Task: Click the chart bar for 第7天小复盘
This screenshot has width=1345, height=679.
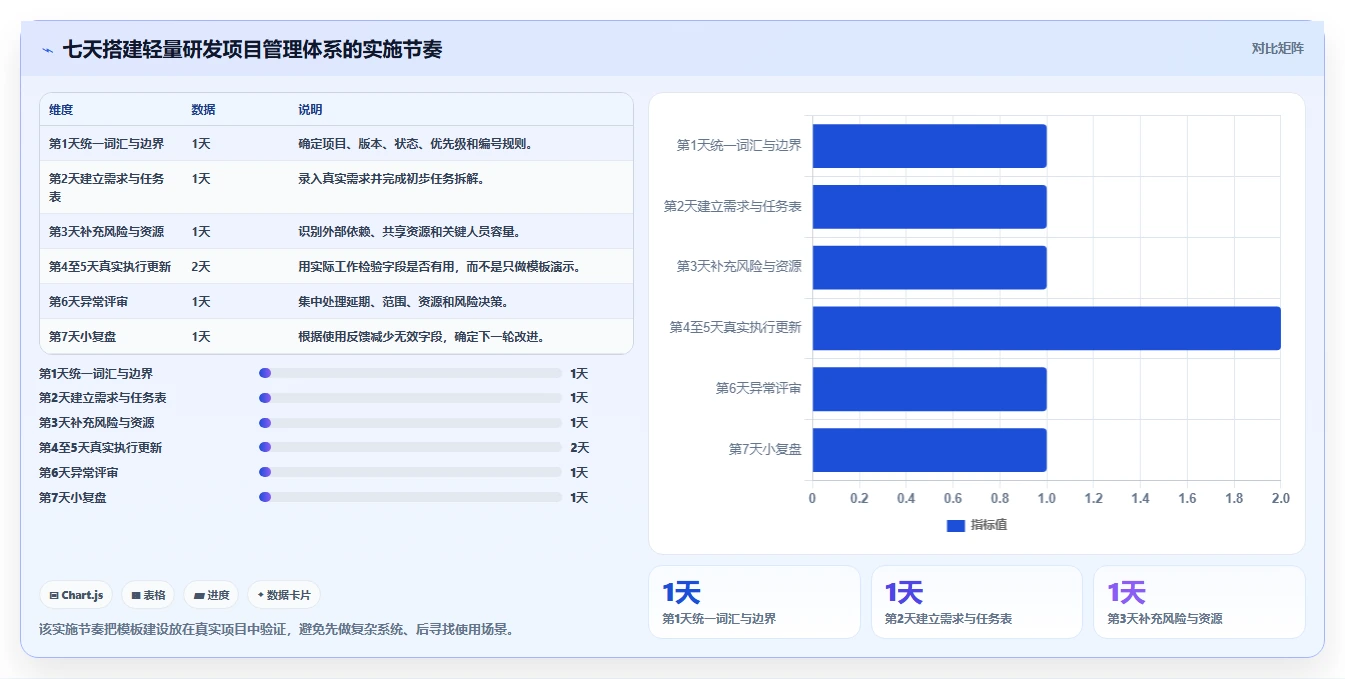Action: click(929, 450)
